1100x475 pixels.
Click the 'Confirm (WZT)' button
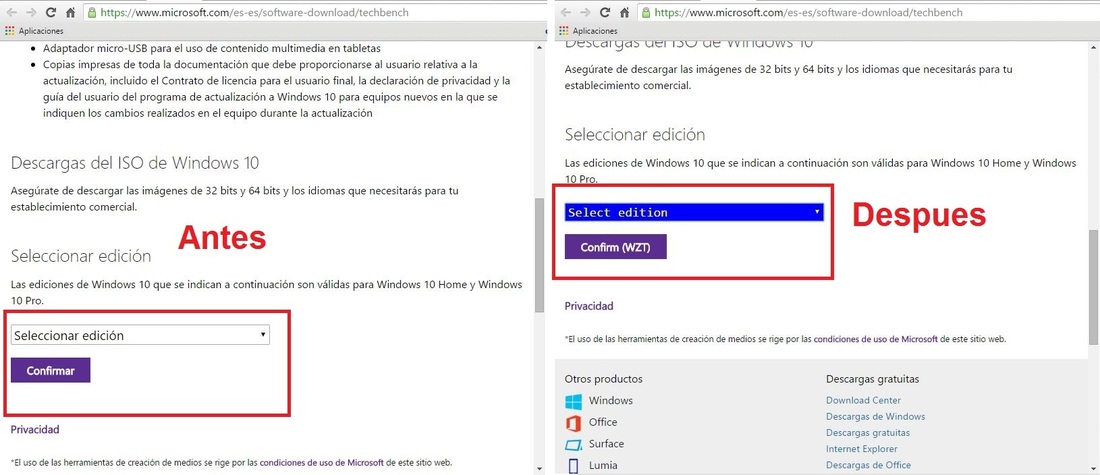pyautogui.click(x=615, y=247)
